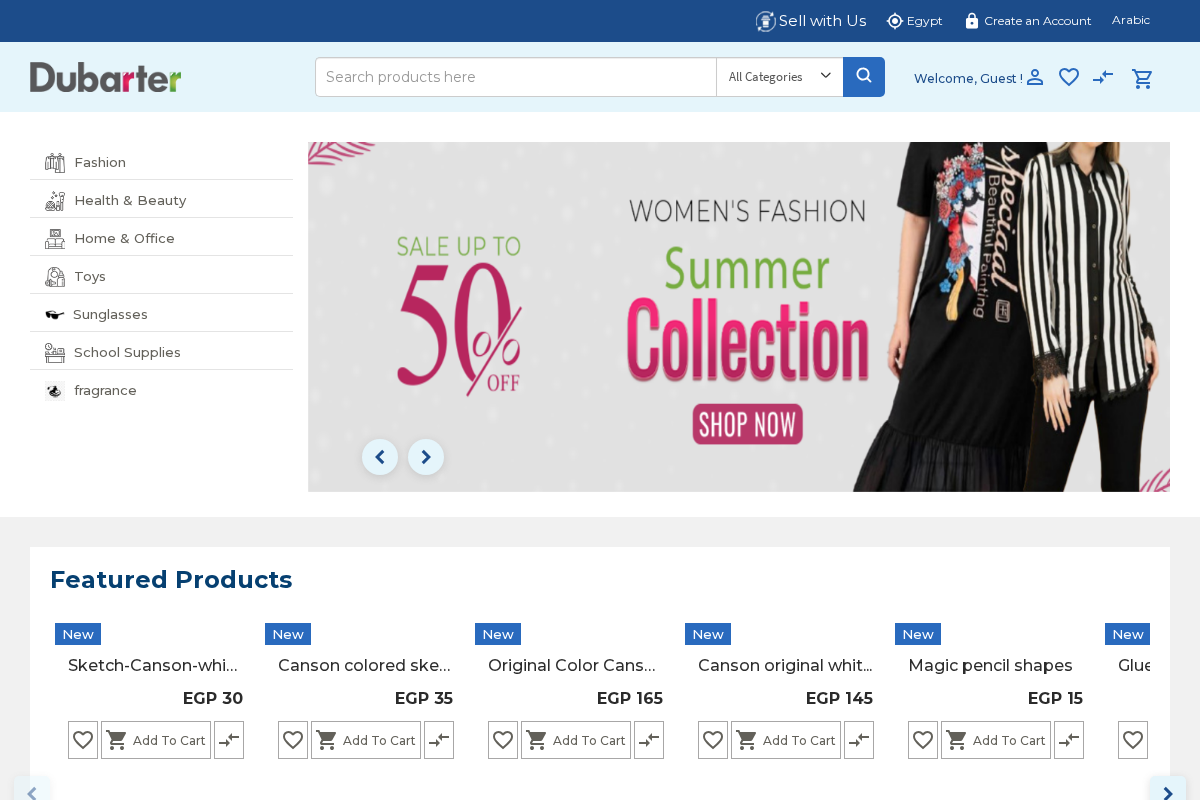Viewport: 1200px width, 800px height.
Task: Open the product compare icon in the header
Action: (x=1103, y=77)
